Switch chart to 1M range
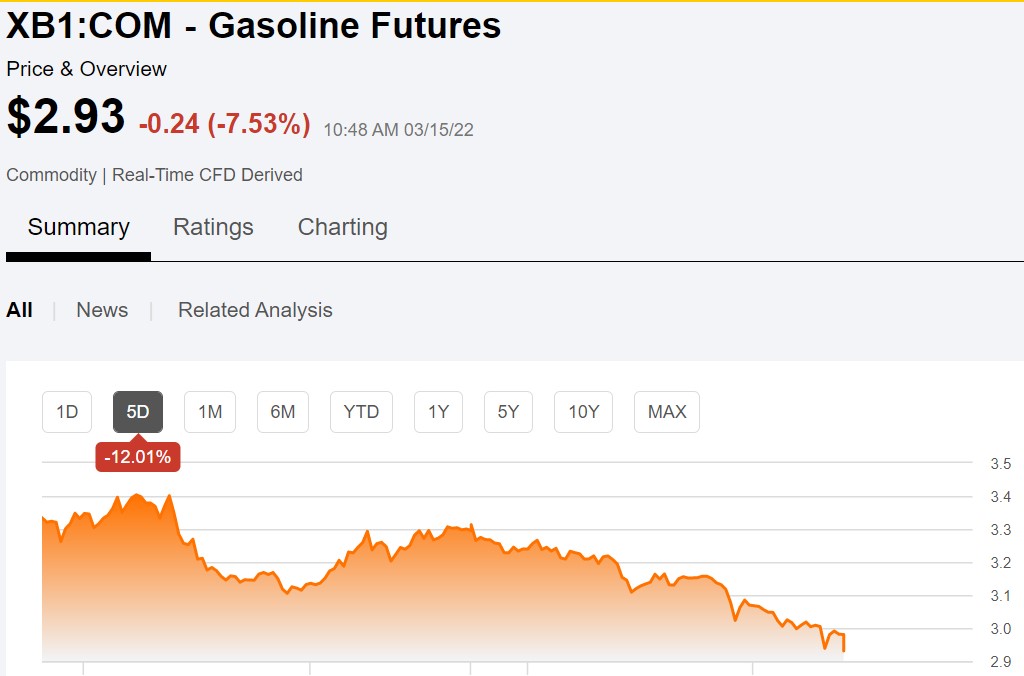This screenshot has width=1024, height=676. click(x=210, y=412)
